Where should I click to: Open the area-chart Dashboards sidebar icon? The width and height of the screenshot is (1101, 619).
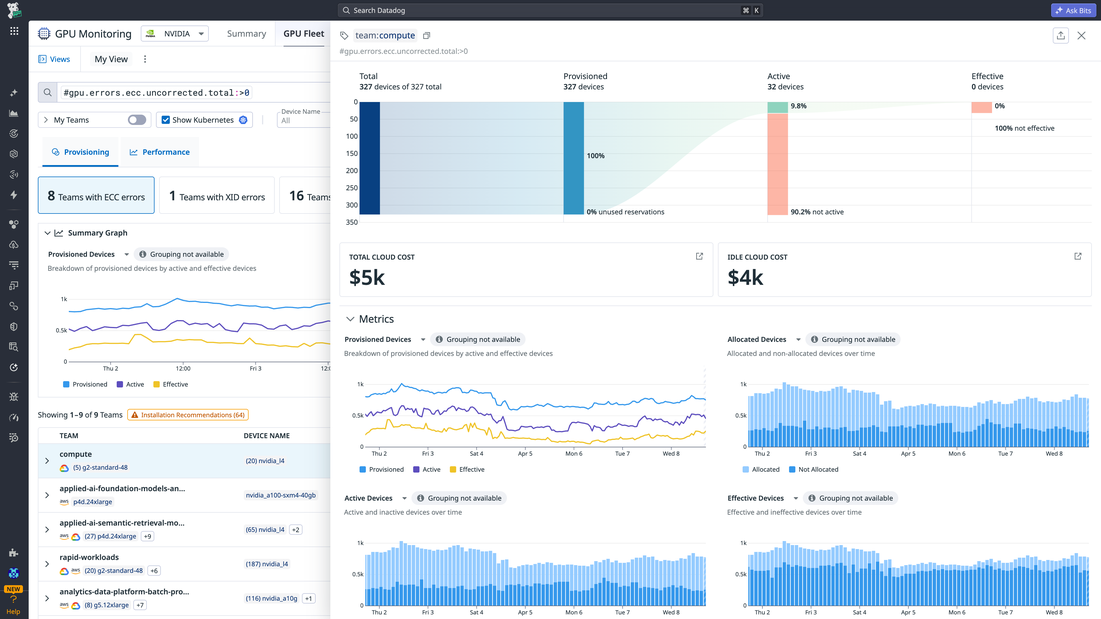[13, 113]
